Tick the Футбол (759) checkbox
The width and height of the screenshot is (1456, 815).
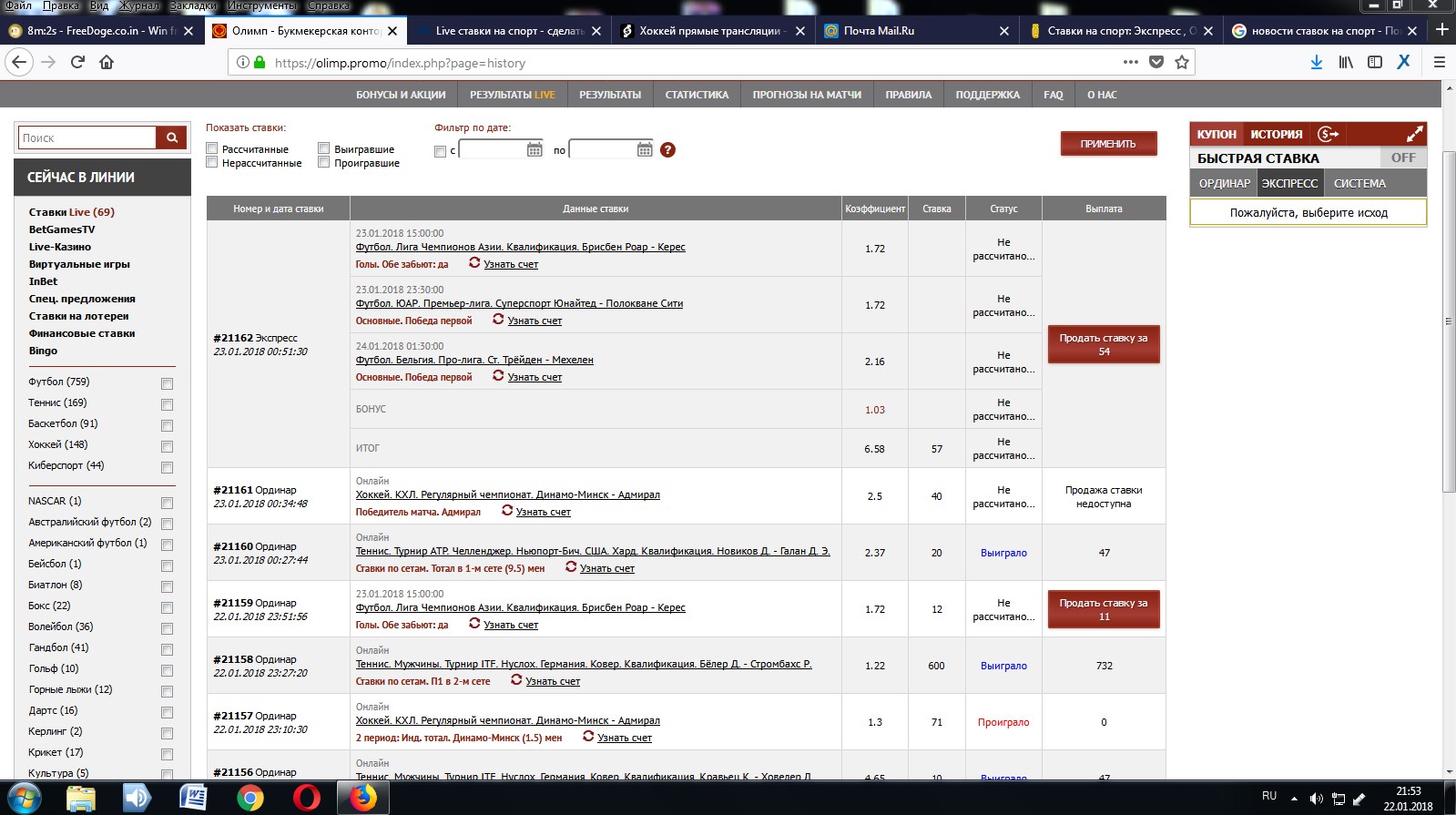pos(167,383)
